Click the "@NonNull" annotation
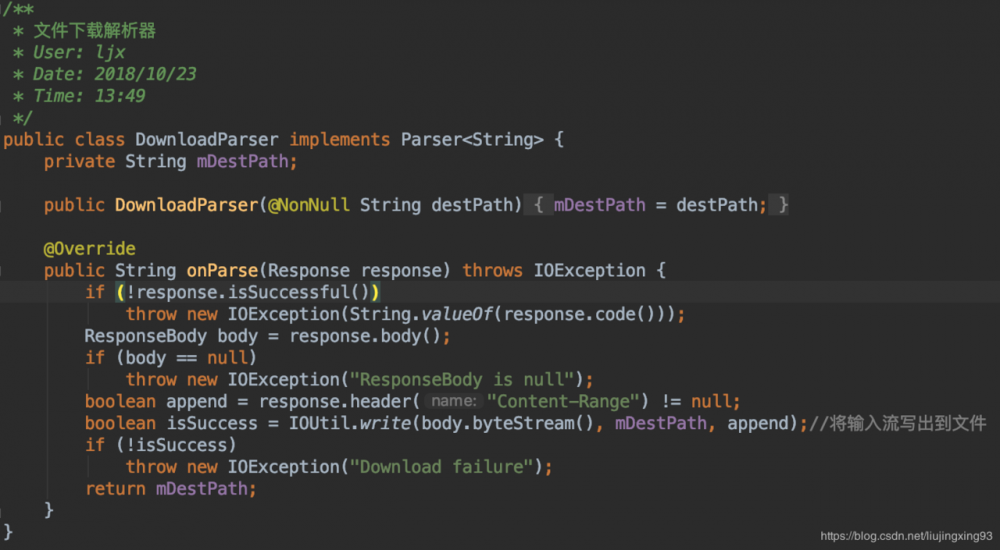Screen dimensions: 1000x550 (309, 205)
